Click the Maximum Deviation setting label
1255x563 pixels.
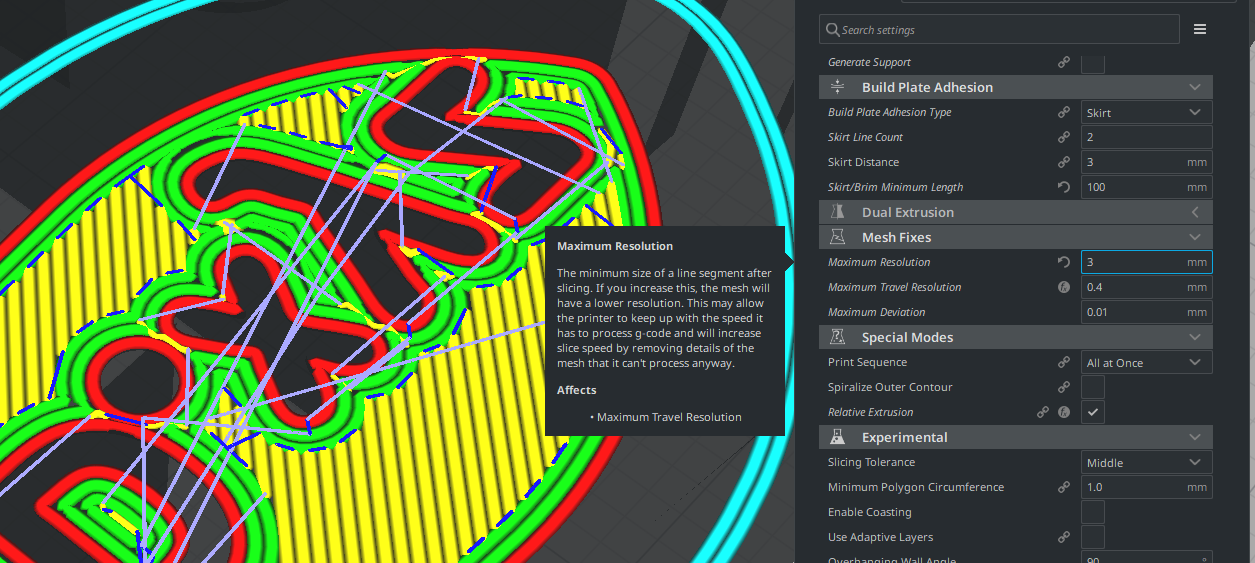(877, 312)
